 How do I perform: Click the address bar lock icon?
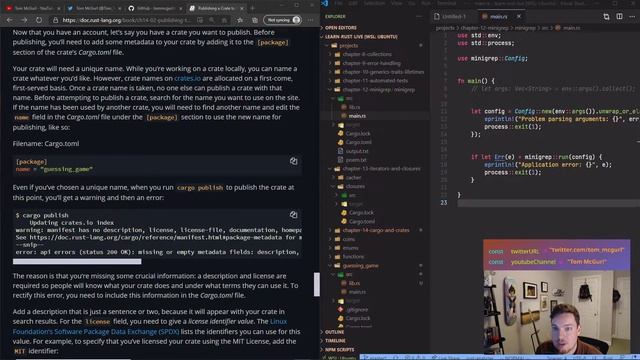[55, 20]
